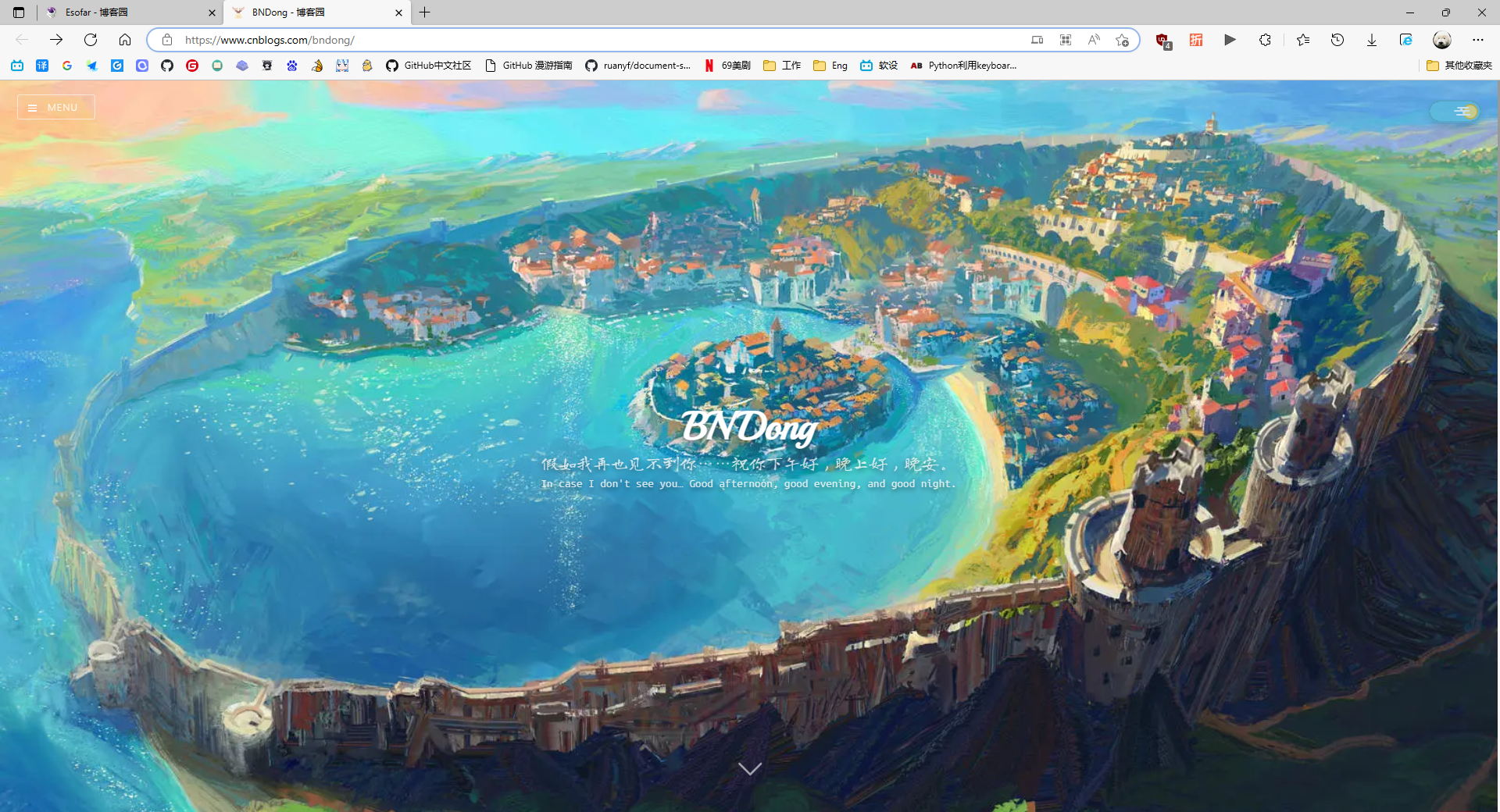Add this page to favorites
Viewport: 1500px width, 812px height.
[1123, 40]
